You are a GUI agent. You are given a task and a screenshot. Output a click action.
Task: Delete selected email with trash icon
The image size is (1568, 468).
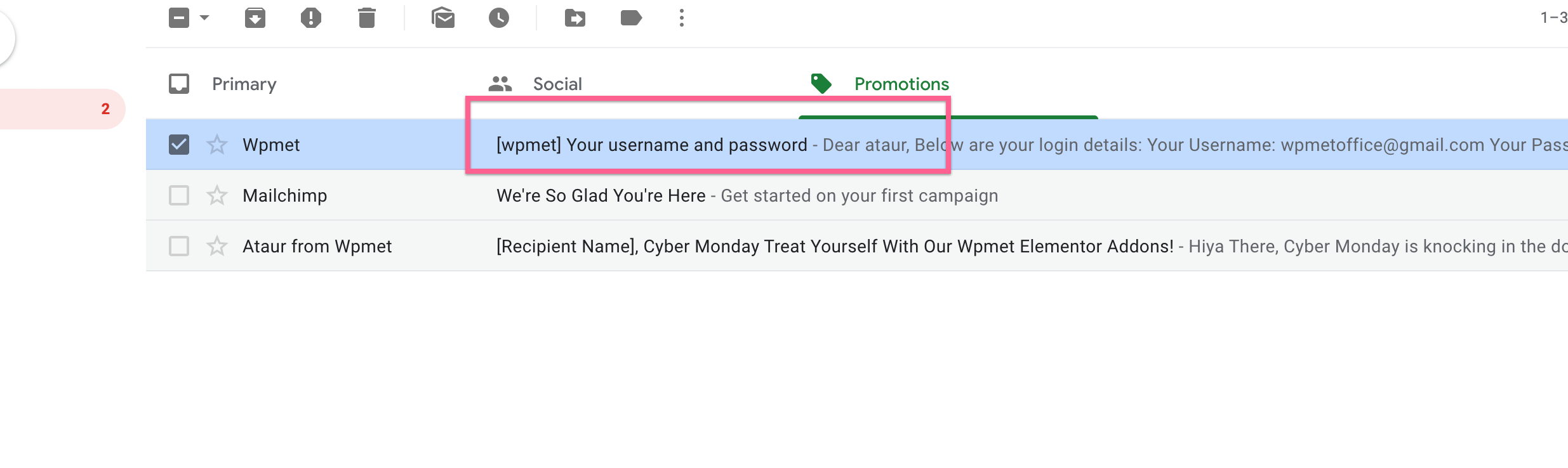[367, 18]
